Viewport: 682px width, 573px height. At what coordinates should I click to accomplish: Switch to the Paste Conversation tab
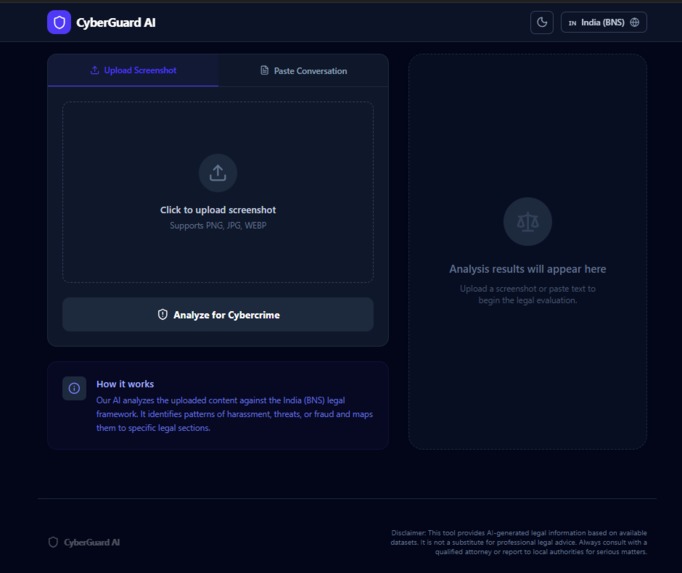(x=304, y=70)
